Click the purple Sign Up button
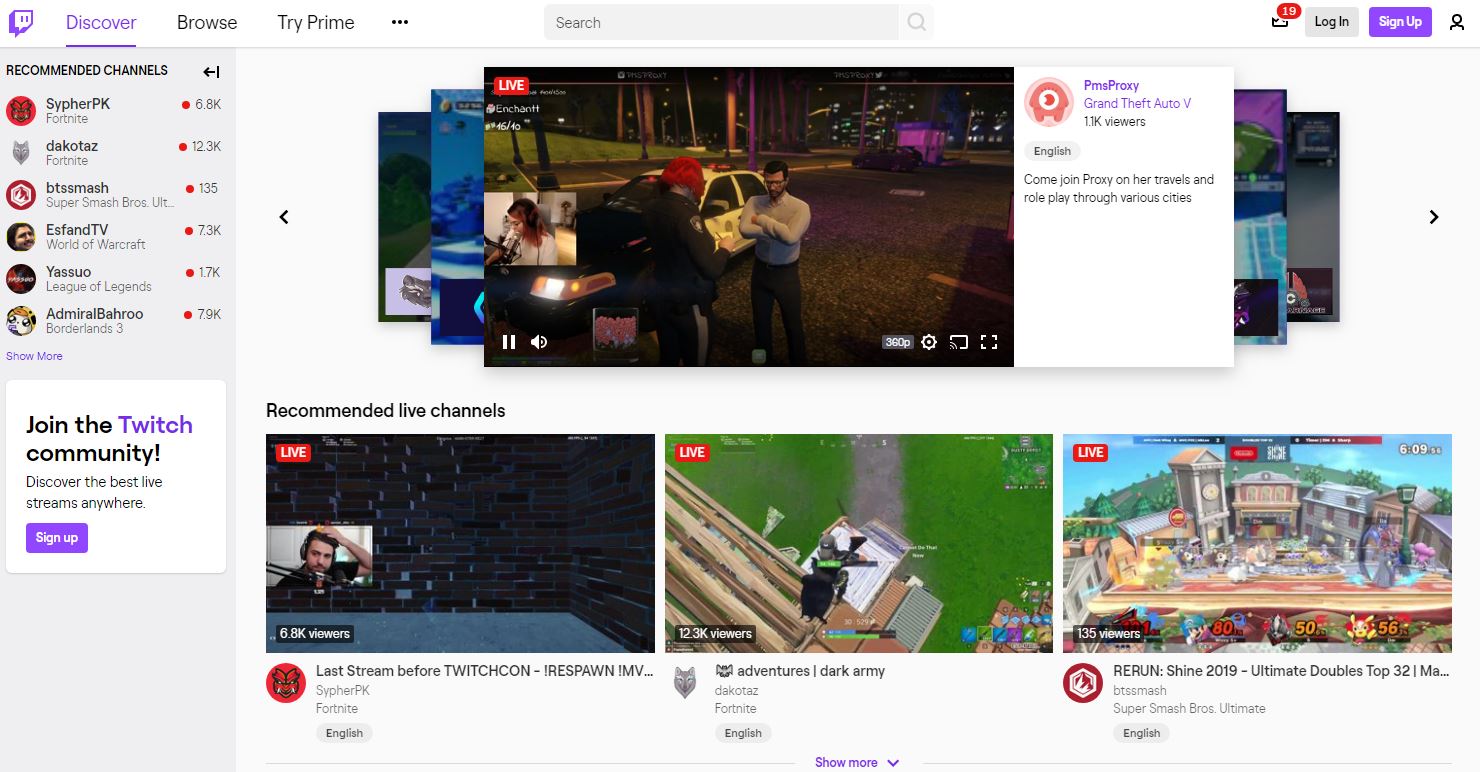Viewport: 1480px width, 772px height. point(1399,21)
